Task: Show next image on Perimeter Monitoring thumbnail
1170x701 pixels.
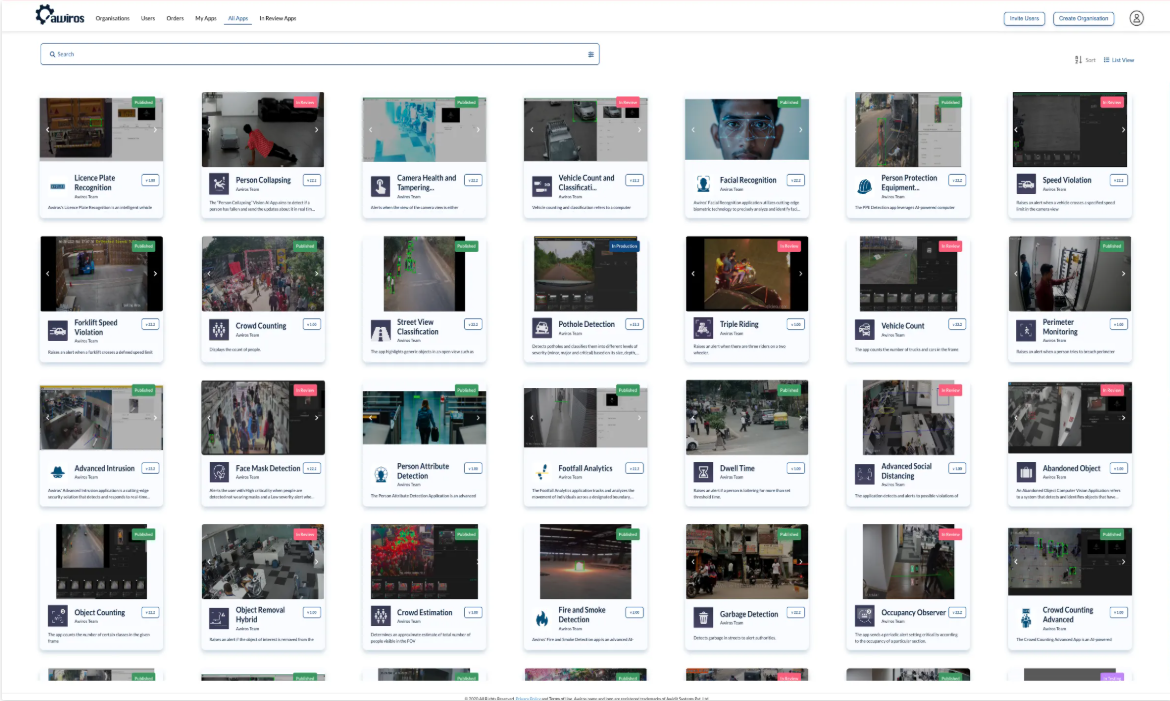Action: click(x=1123, y=274)
